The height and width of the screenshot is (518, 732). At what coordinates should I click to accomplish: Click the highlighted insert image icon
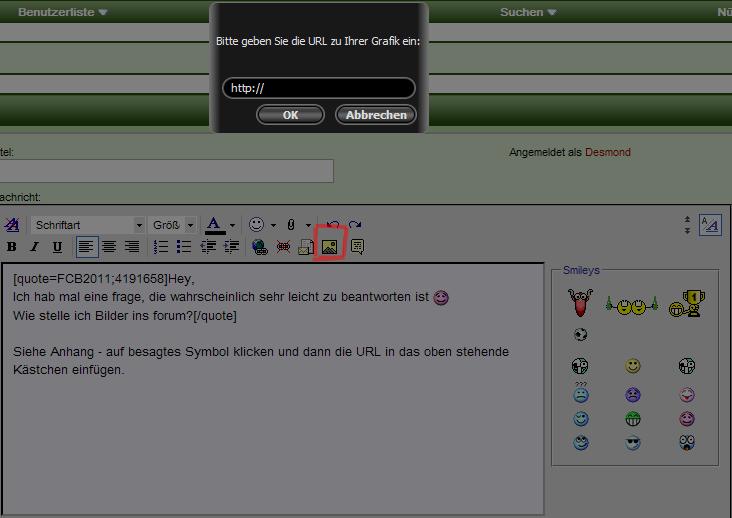[x=329, y=246]
